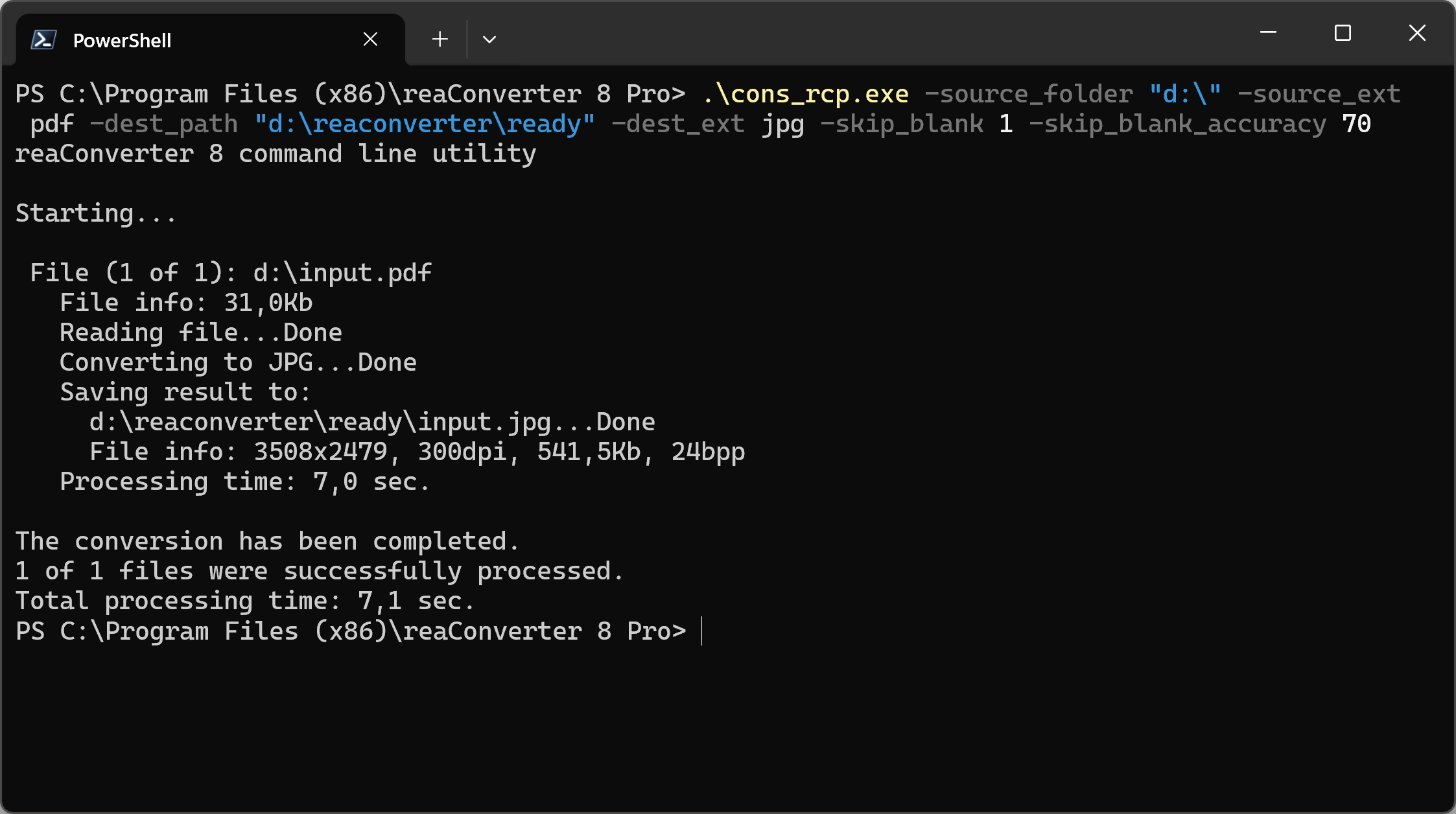The width and height of the screenshot is (1456, 814).
Task: Click the .\cons_rcp.exe command text
Action: pos(806,94)
